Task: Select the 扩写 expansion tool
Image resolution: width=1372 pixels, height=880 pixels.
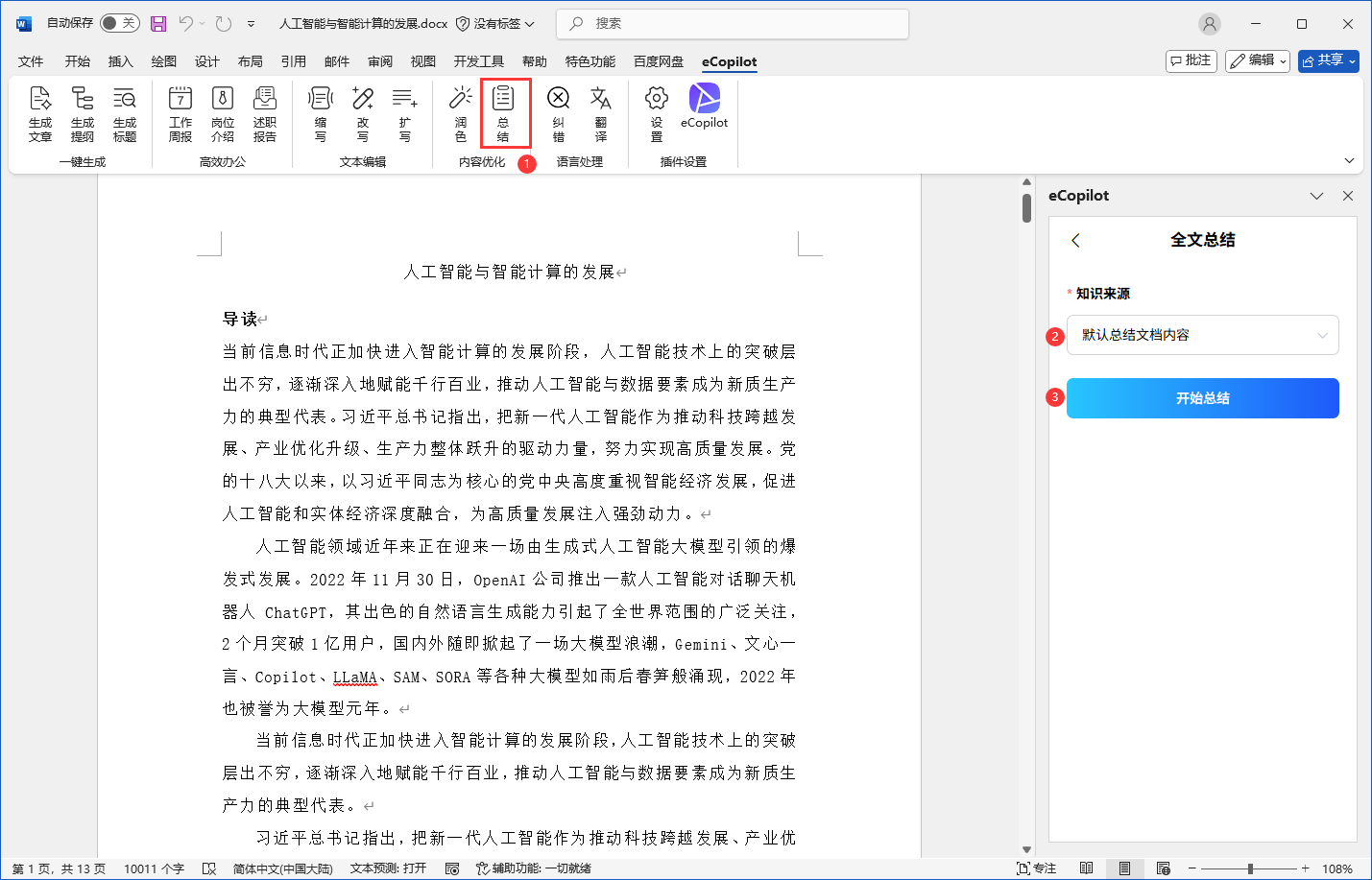Action: point(404,113)
